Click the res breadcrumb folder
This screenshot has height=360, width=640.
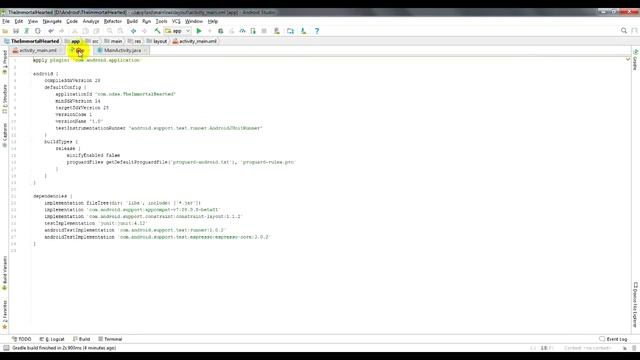coord(134,41)
